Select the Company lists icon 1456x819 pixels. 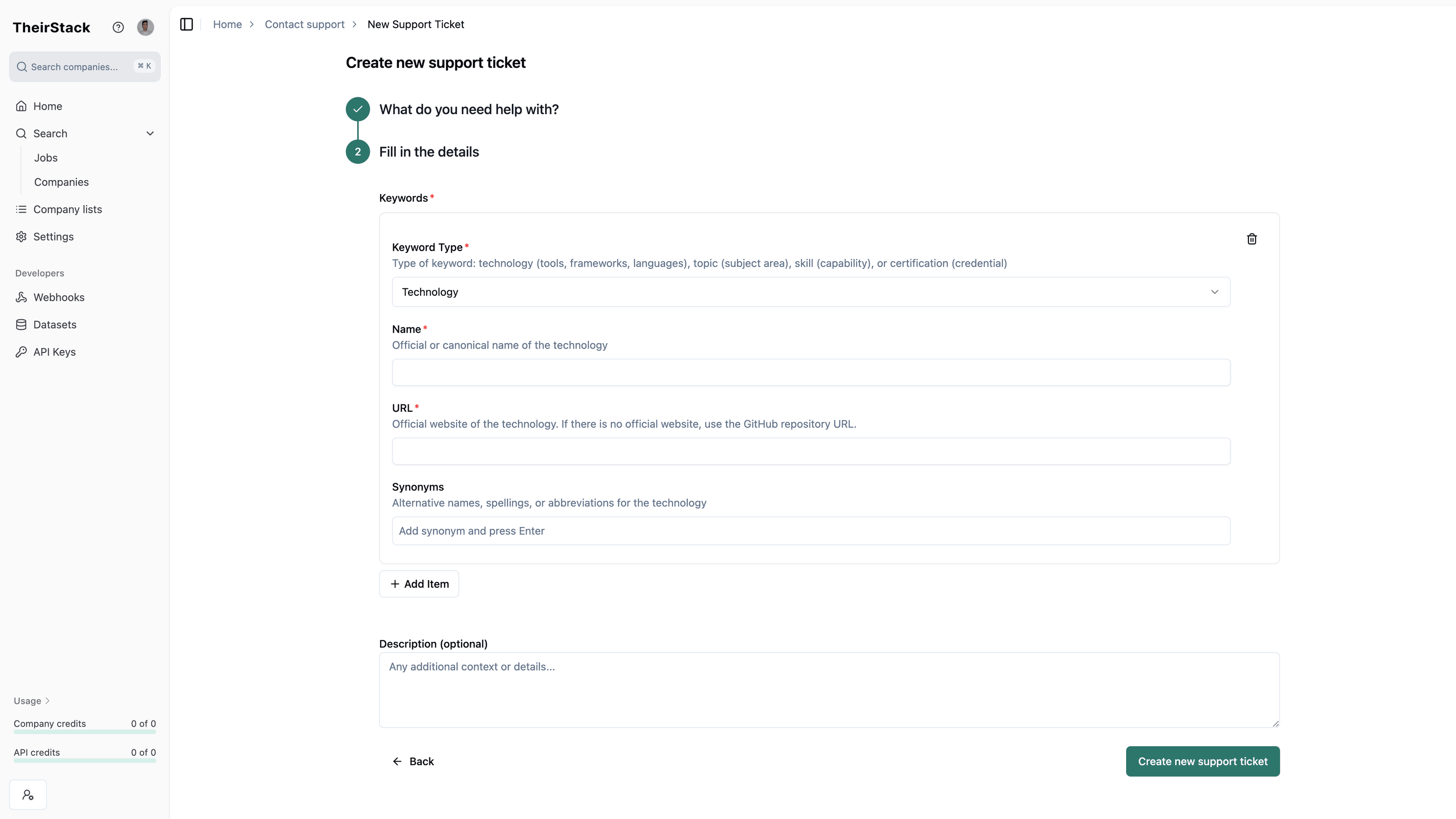(x=21, y=209)
